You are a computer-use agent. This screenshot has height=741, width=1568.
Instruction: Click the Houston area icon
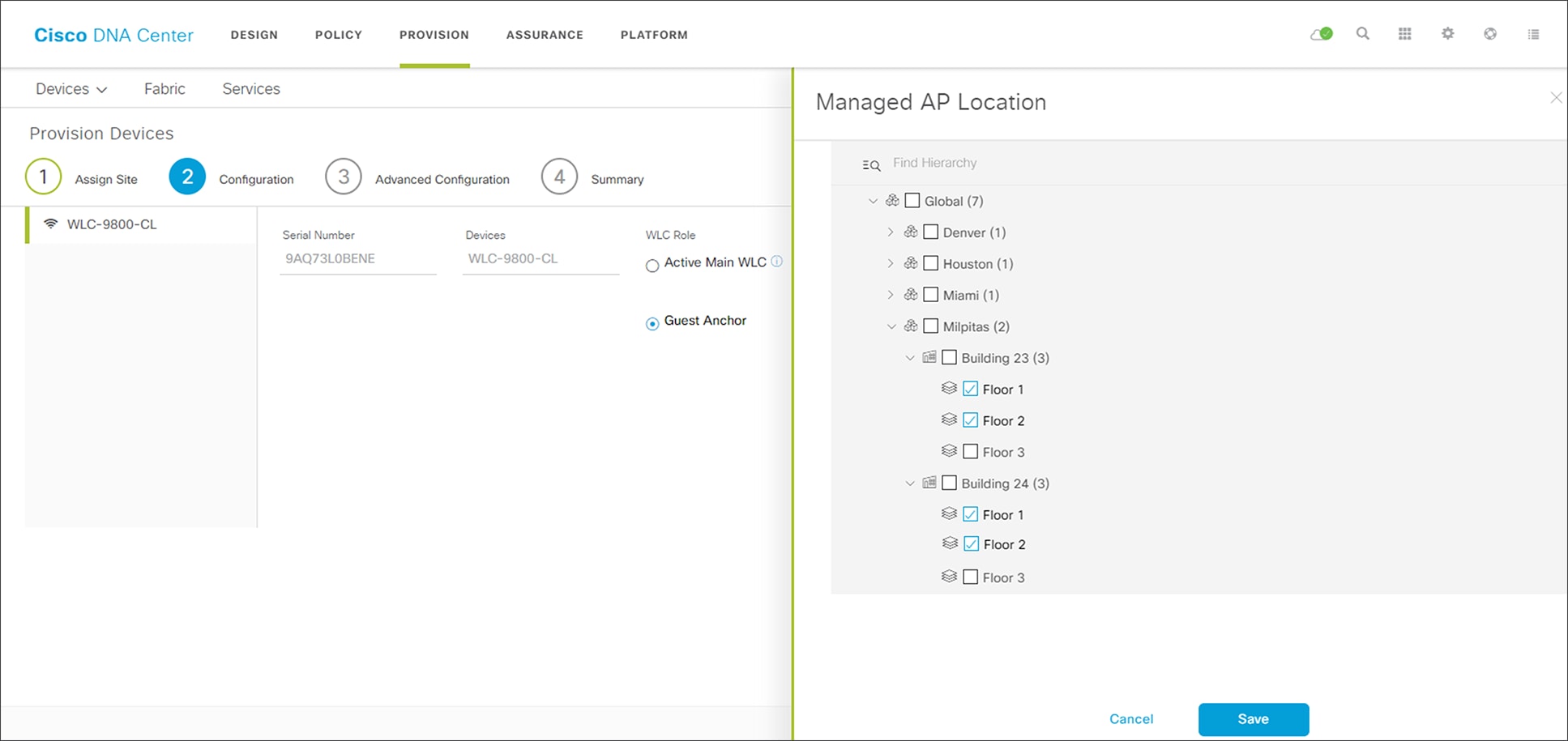point(911,263)
